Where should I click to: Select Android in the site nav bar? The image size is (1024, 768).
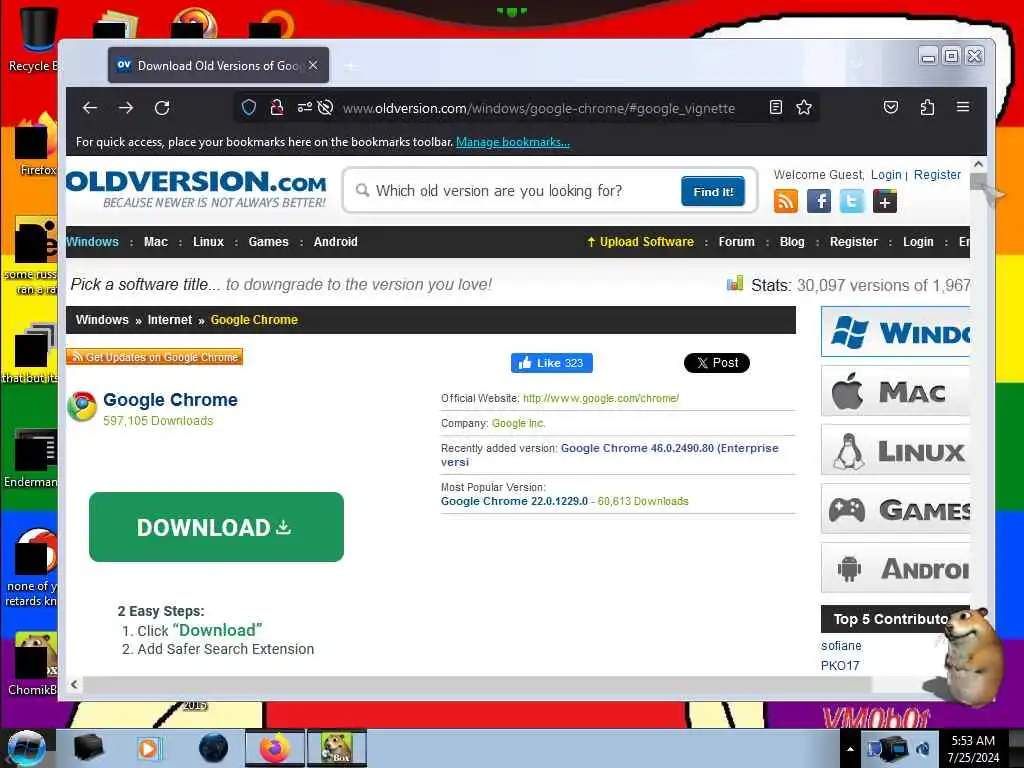pyautogui.click(x=336, y=242)
